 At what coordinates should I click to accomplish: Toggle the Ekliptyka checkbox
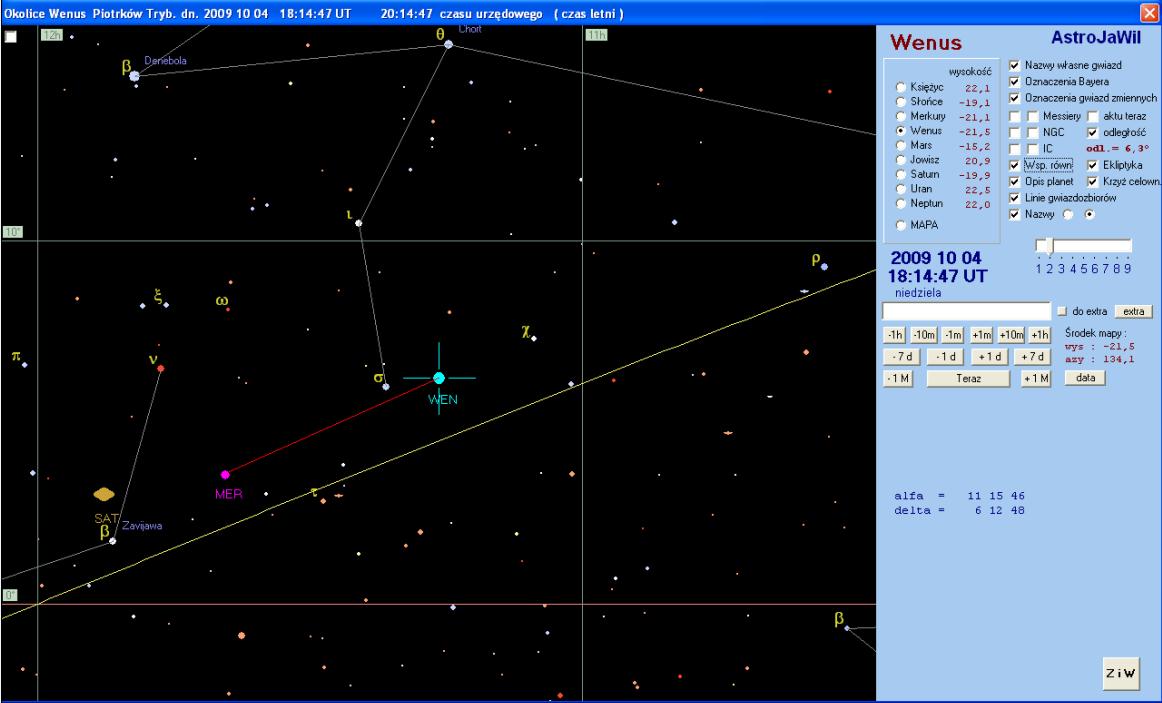[x=1092, y=165]
